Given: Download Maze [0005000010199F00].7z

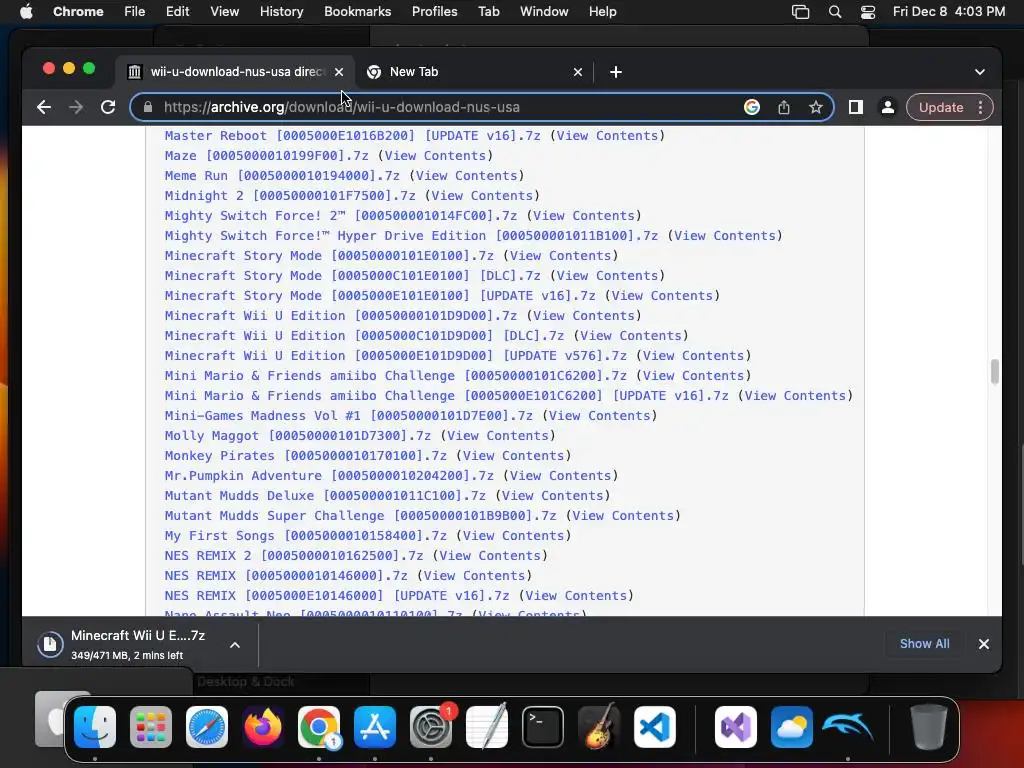Looking at the screenshot, I should pos(266,155).
